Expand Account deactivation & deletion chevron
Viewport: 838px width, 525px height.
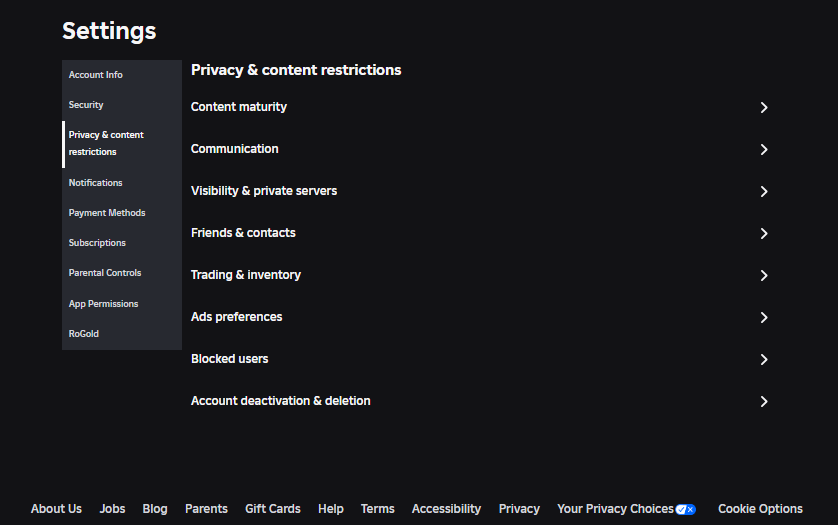(x=764, y=401)
